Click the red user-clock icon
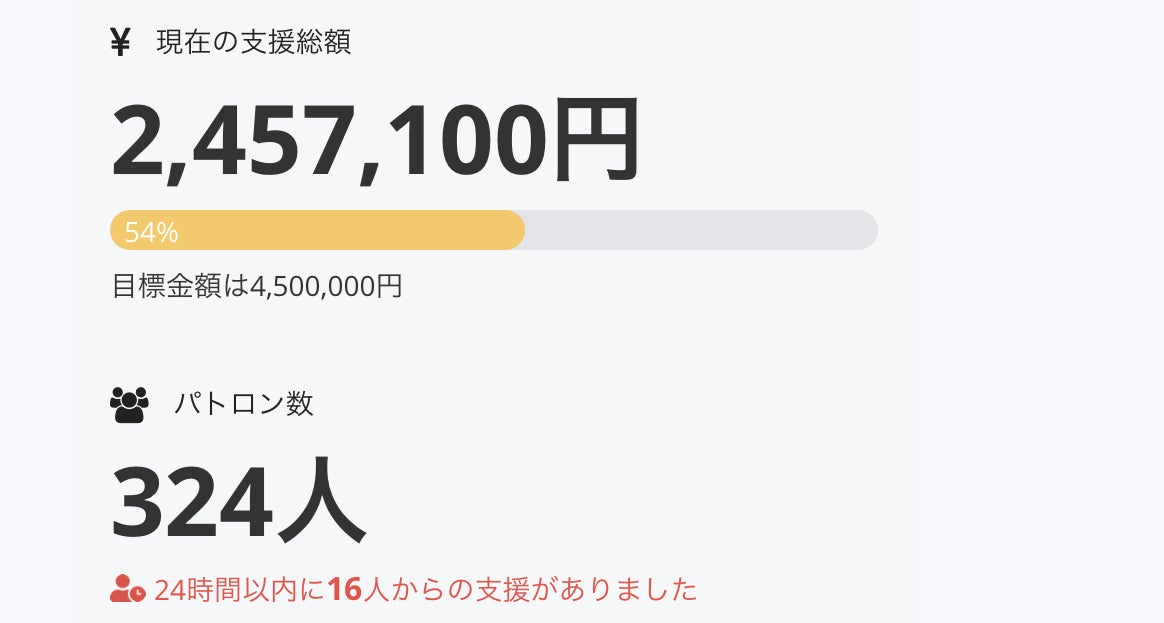The width and height of the screenshot is (1164, 623). click(x=127, y=589)
